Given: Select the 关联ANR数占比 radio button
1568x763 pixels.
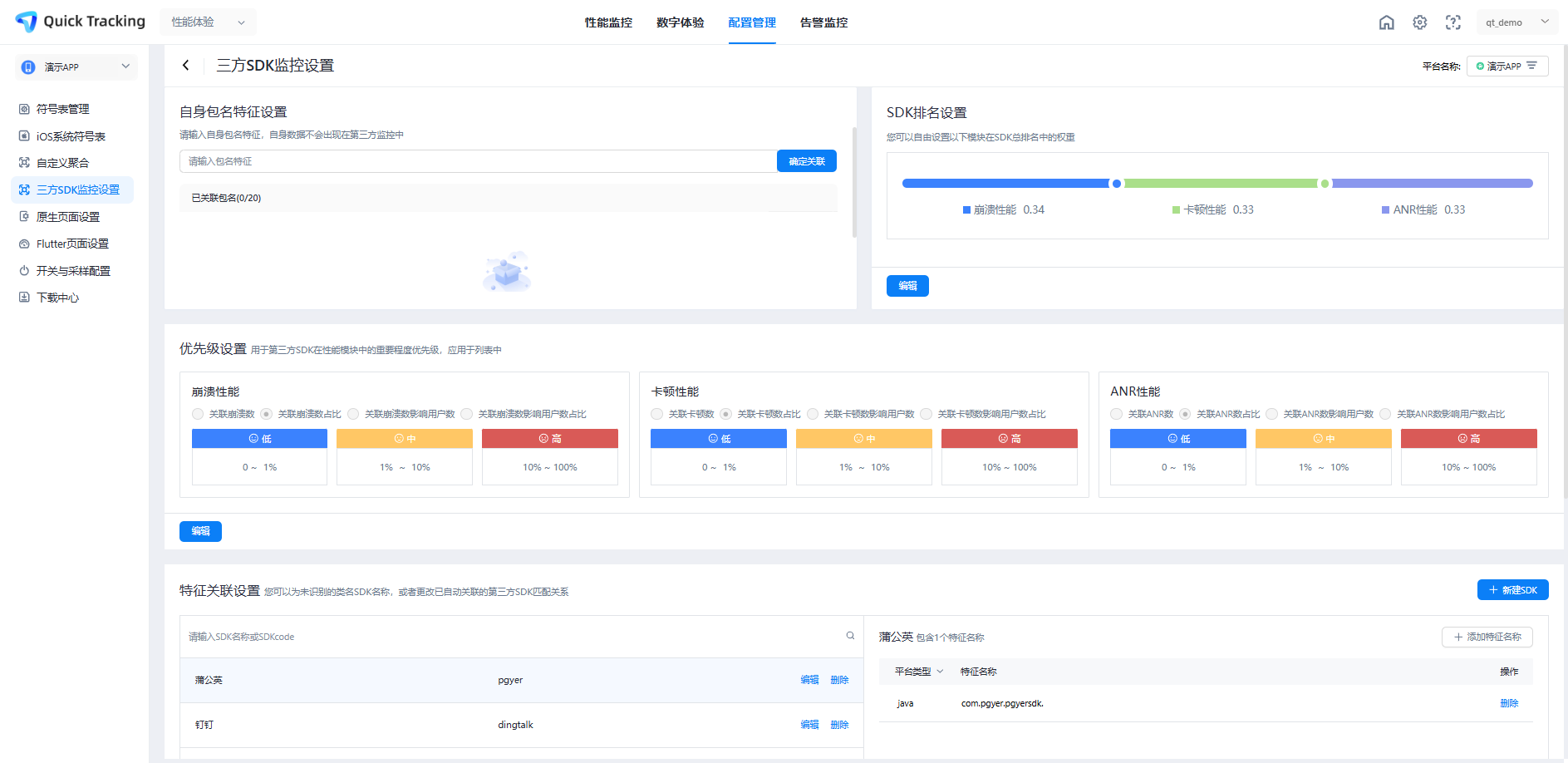Looking at the screenshot, I should pyautogui.click(x=1185, y=414).
